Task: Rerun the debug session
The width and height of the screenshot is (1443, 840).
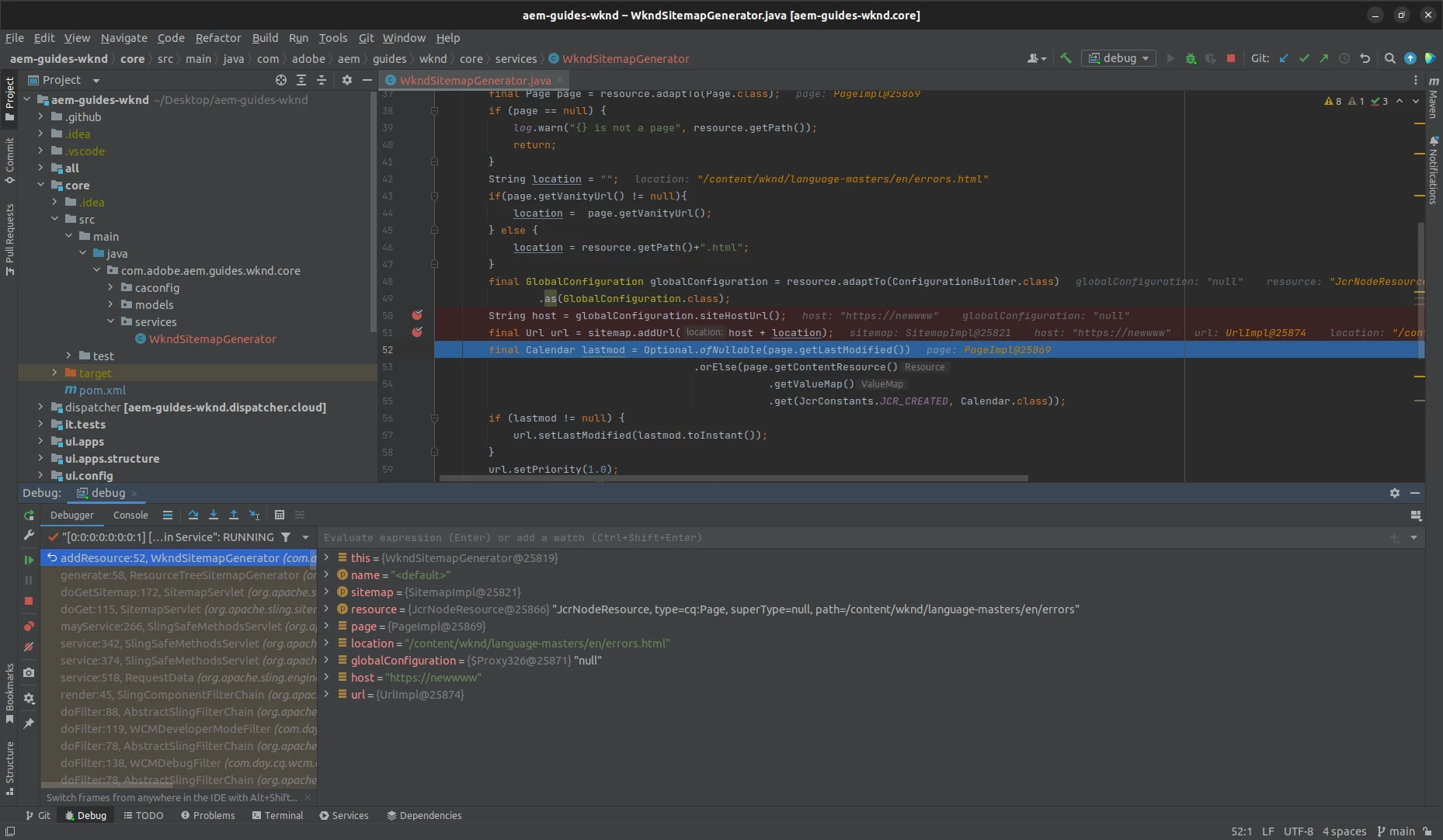Action: pos(29,515)
